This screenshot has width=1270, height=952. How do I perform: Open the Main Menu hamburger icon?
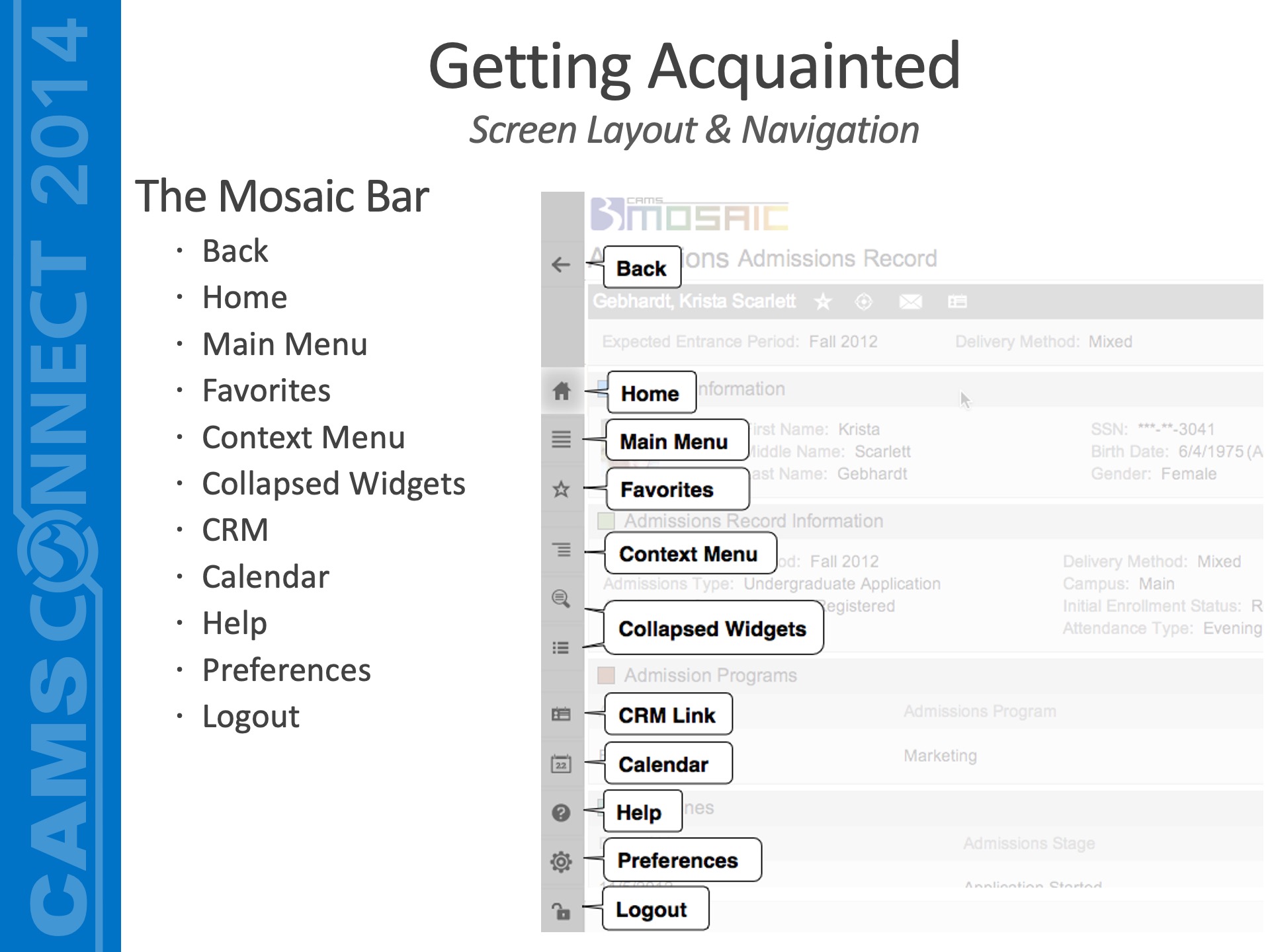tap(562, 439)
